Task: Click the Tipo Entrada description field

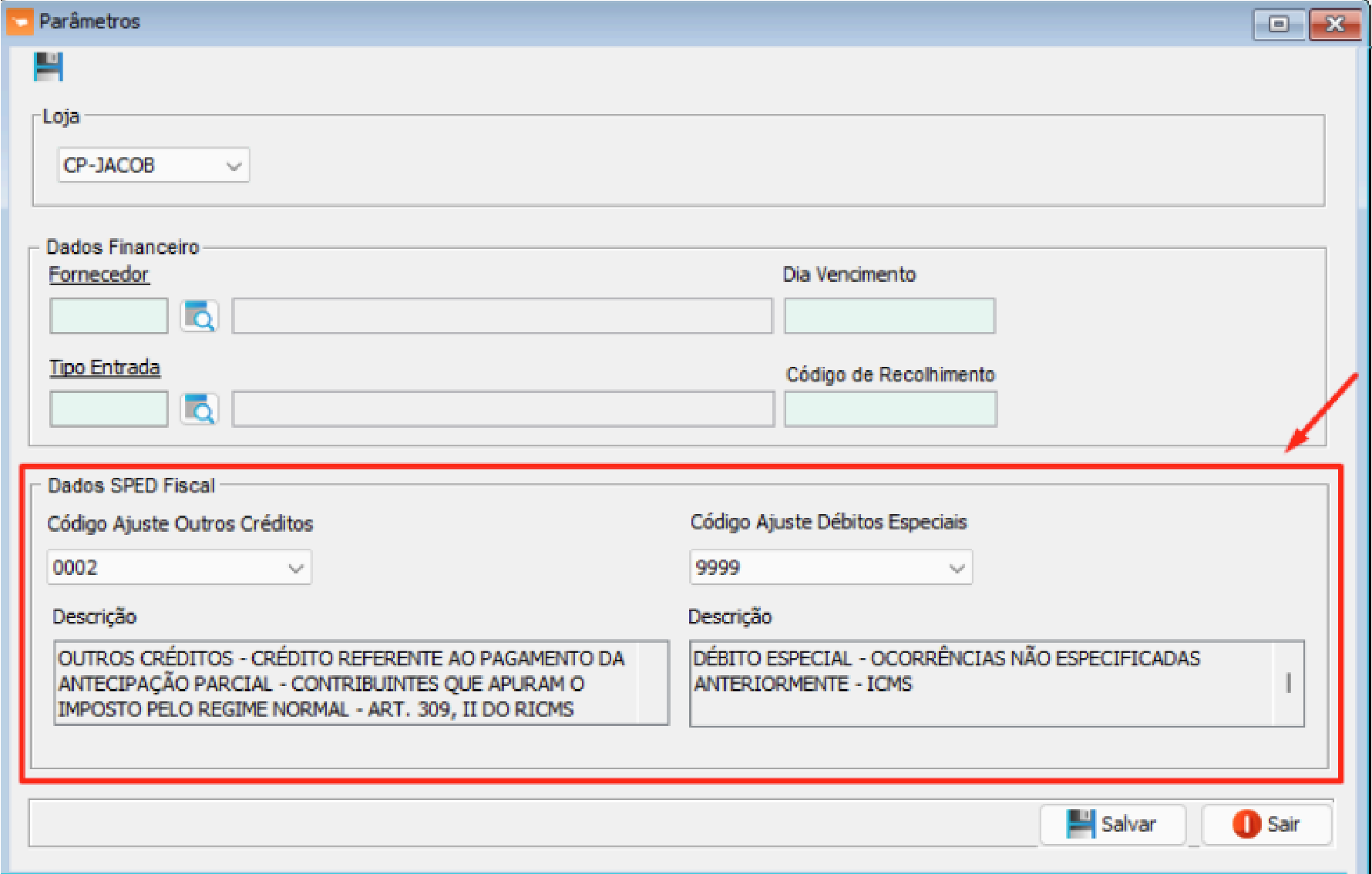Action: tap(503, 408)
